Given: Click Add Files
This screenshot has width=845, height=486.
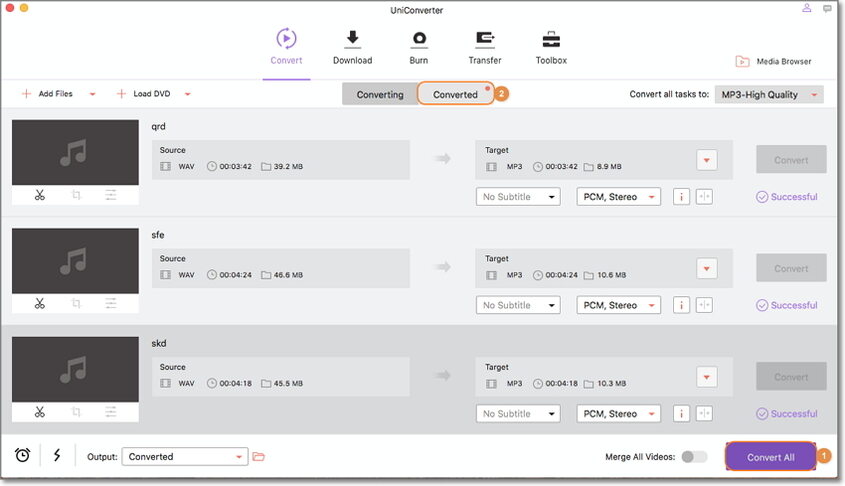Looking at the screenshot, I should pyautogui.click(x=47, y=94).
